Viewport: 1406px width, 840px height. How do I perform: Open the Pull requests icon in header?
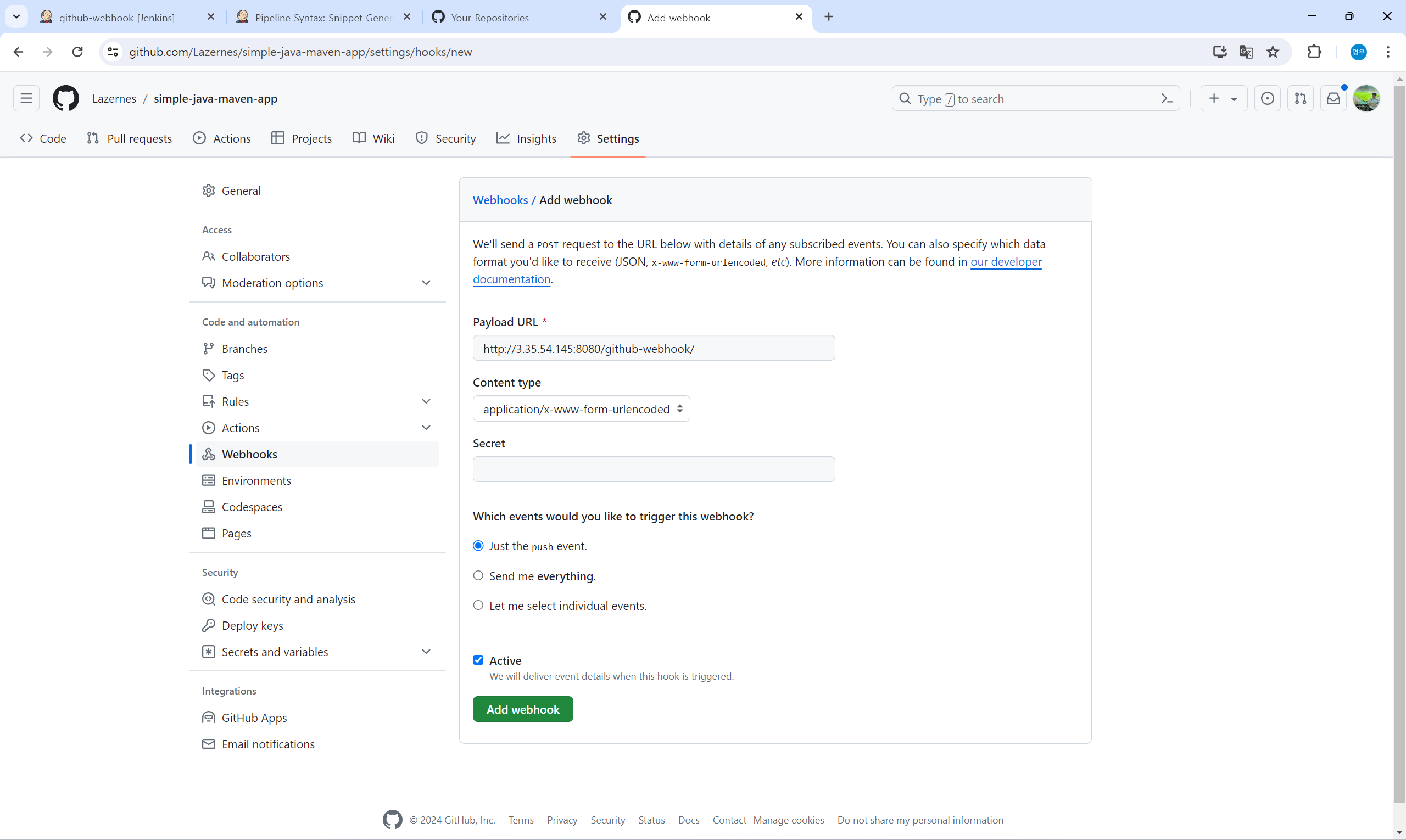[1300, 98]
